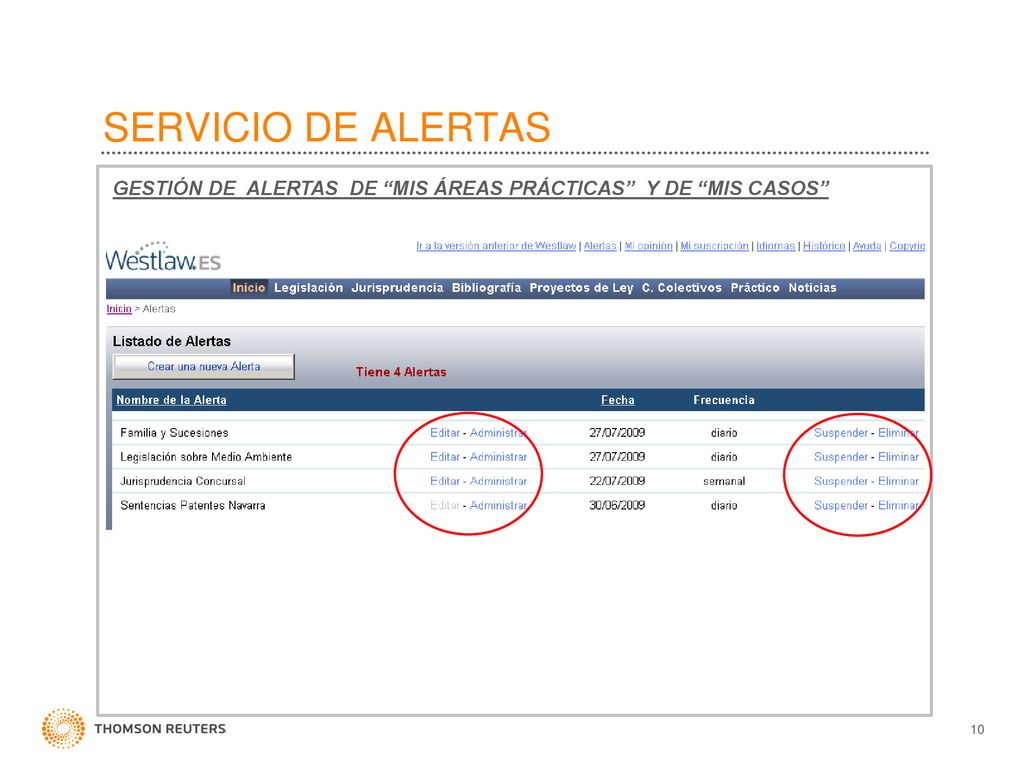Open the Alertas link in top bar
The image size is (1024, 768).
[600, 246]
